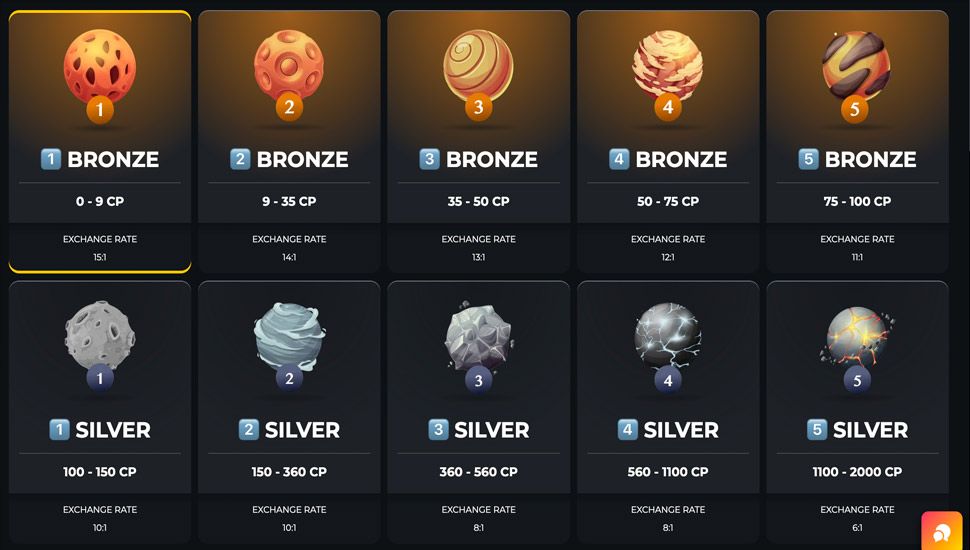Click the Bronze 1 porous orange planet
970x550 pixels.
tap(100, 66)
